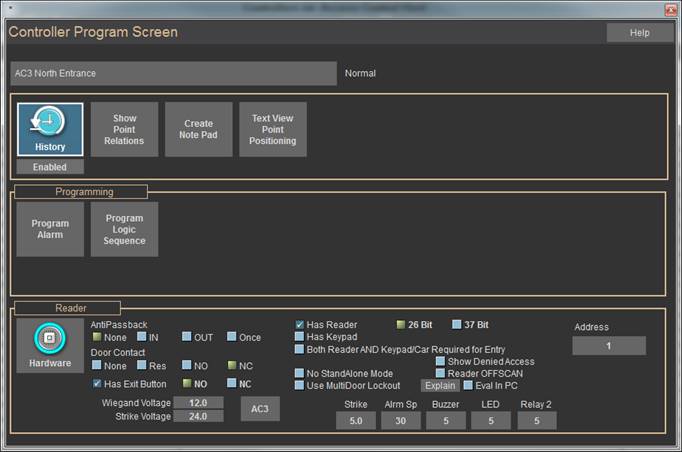Check Use MultiDoor Lockout
The image size is (682, 452).
(300, 385)
